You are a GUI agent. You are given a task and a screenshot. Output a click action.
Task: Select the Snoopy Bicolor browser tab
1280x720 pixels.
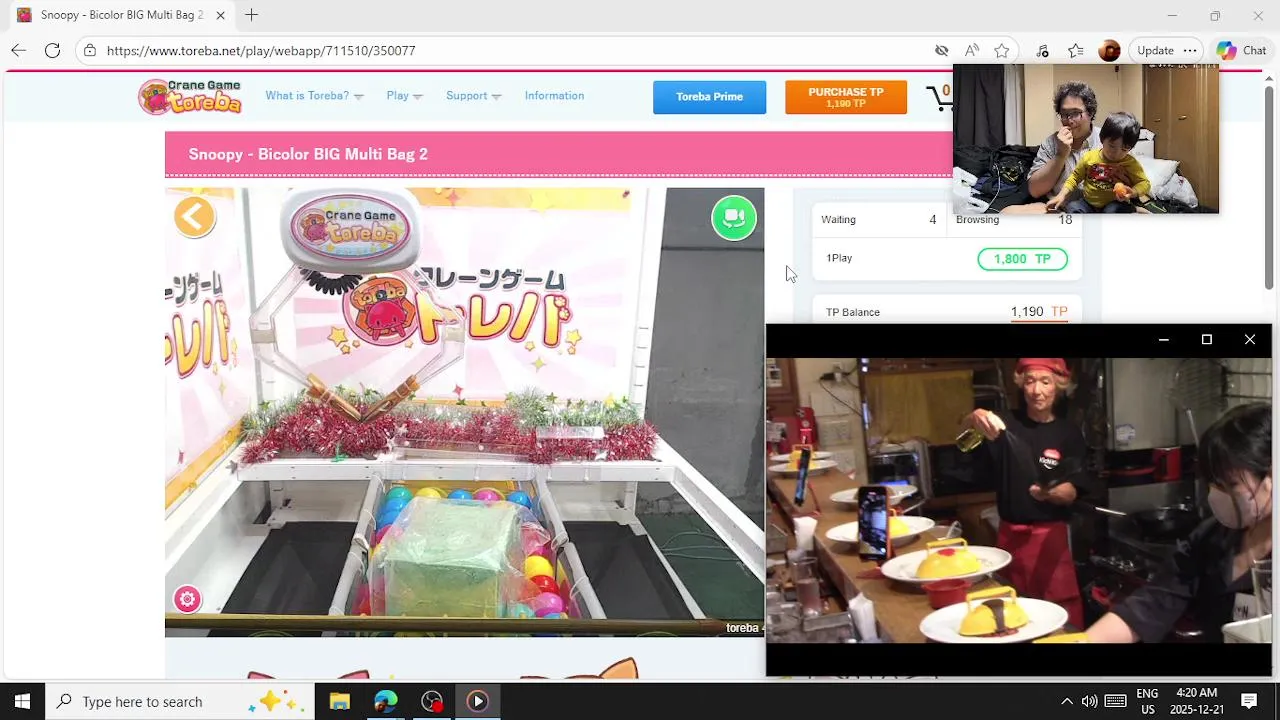(120, 15)
